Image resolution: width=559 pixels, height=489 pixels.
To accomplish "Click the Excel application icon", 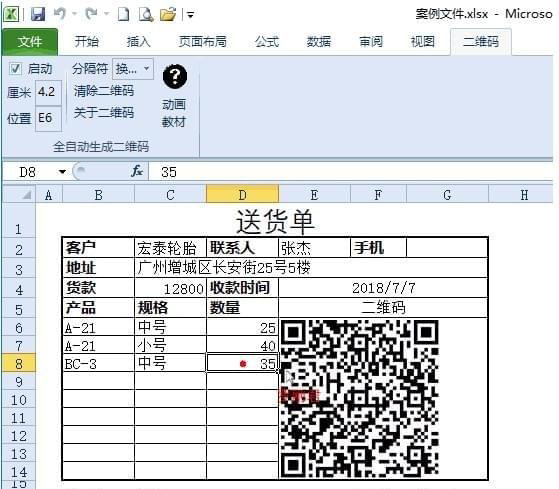I will [11, 14].
